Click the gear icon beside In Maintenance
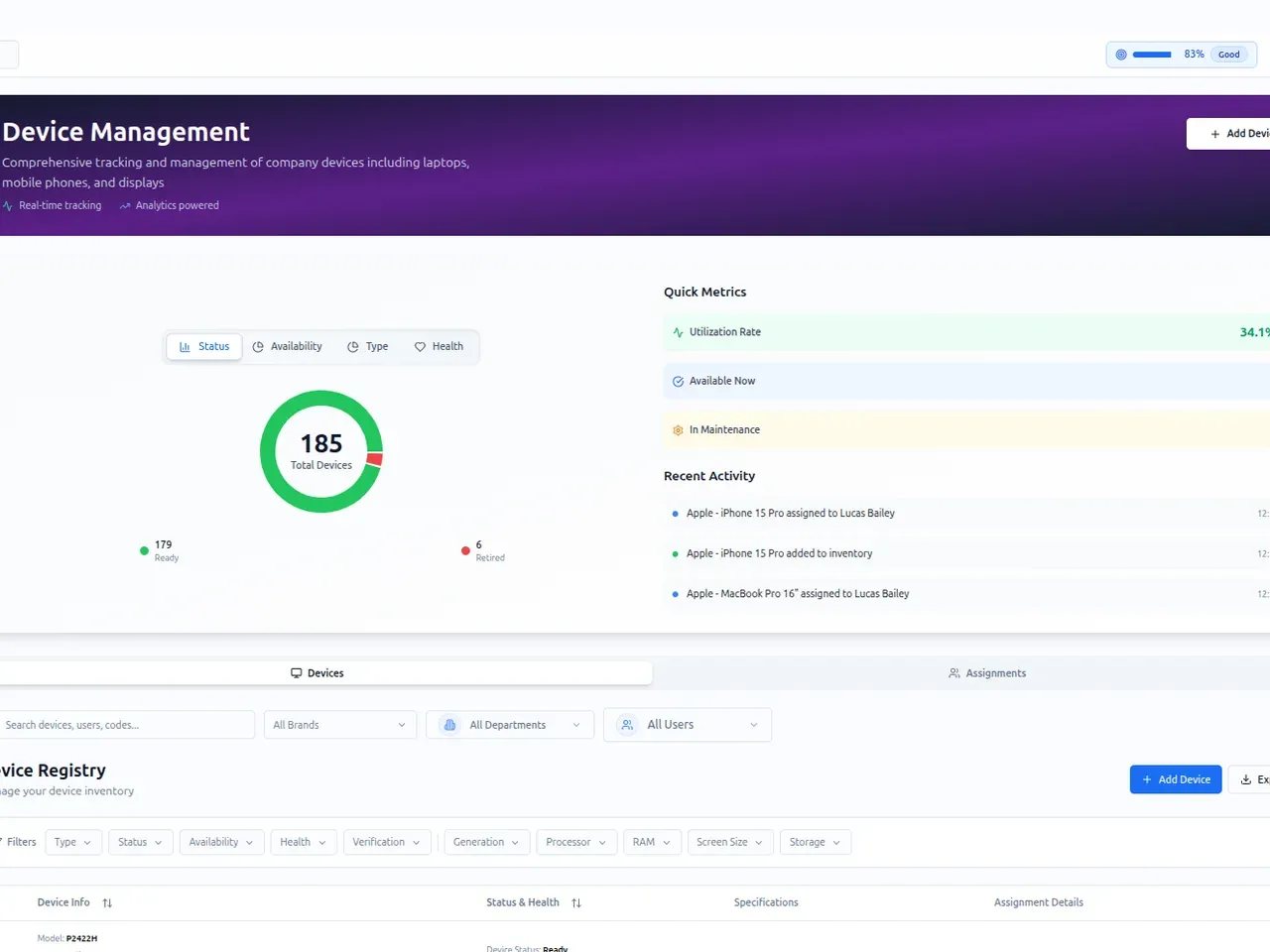 pos(678,430)
